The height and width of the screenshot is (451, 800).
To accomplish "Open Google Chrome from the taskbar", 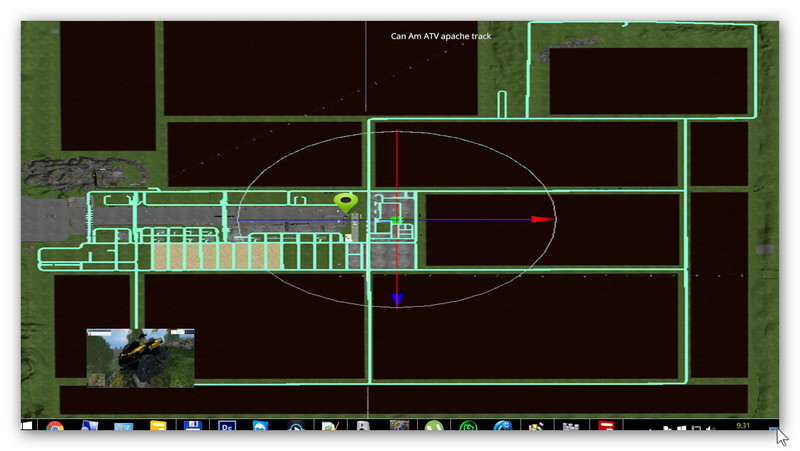I will (x=55, y=428).
